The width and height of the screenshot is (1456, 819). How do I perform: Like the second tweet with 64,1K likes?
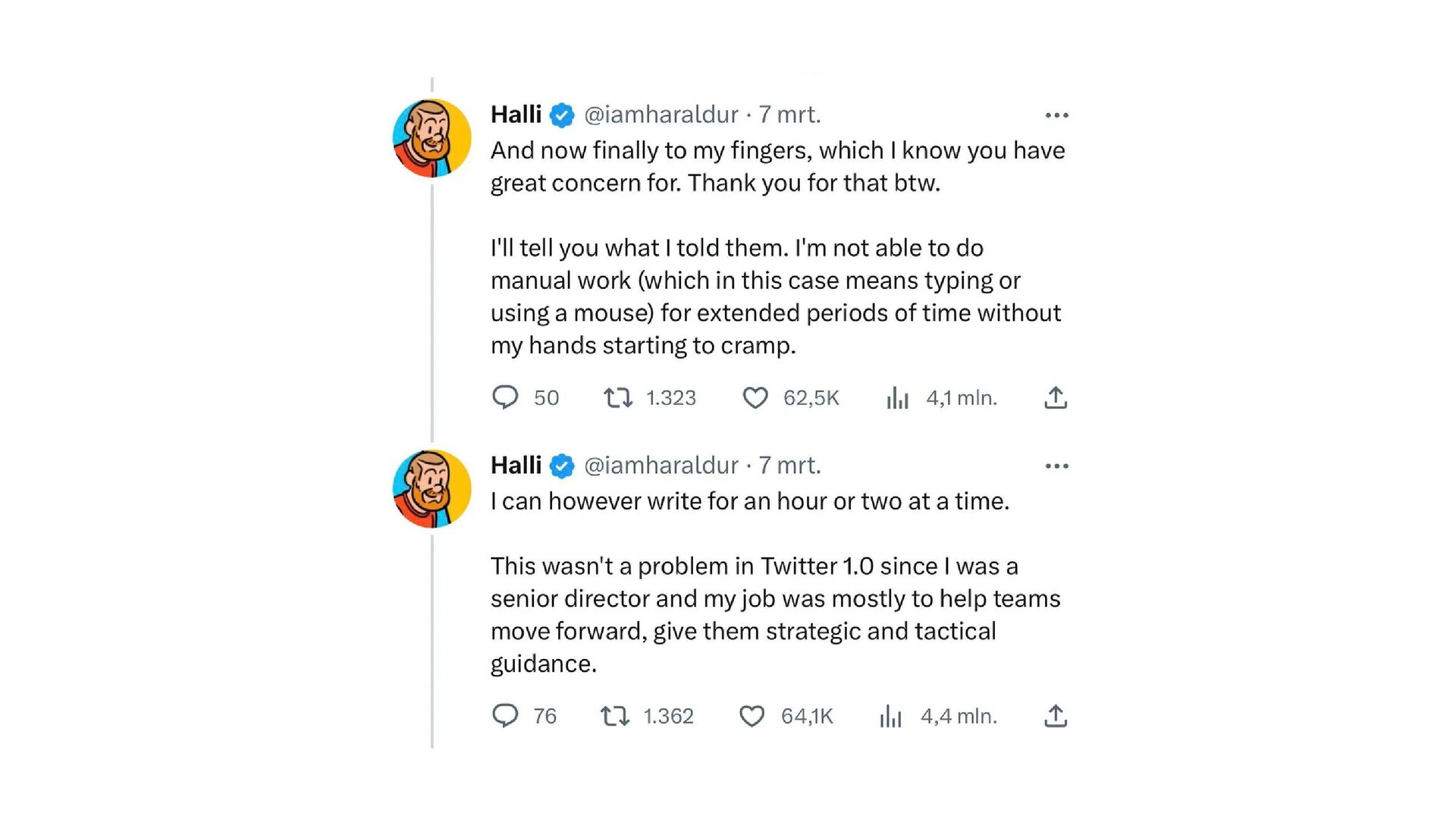(752, 716)
